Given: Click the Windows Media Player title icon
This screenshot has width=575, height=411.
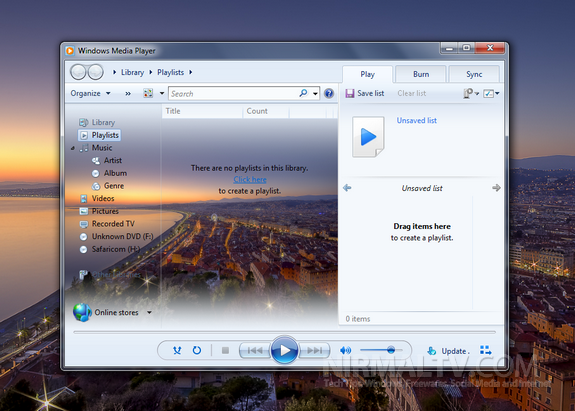Looking at the screenshot, I should pyautogui.click(x=70, y=51).
